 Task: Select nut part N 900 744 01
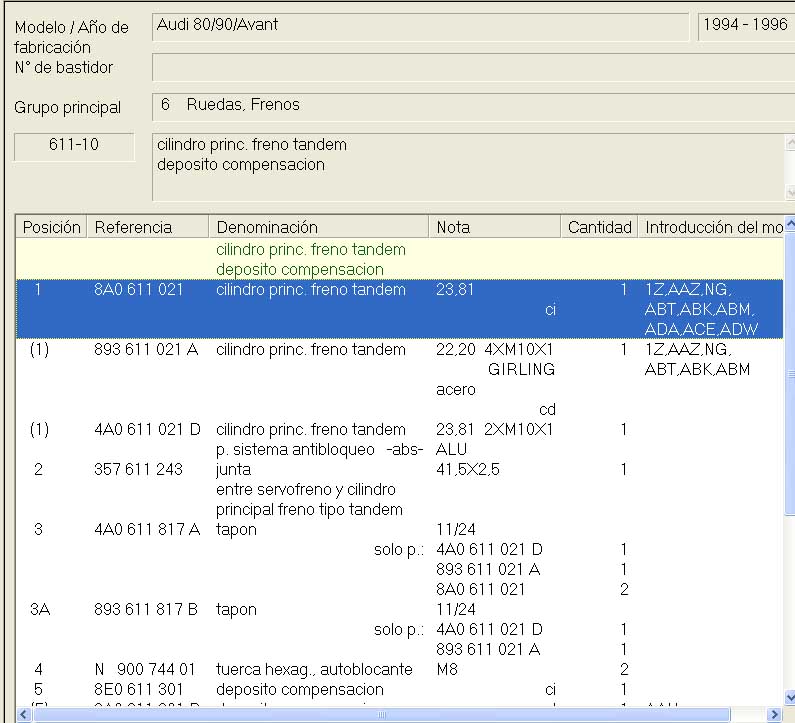coord(145,669)
